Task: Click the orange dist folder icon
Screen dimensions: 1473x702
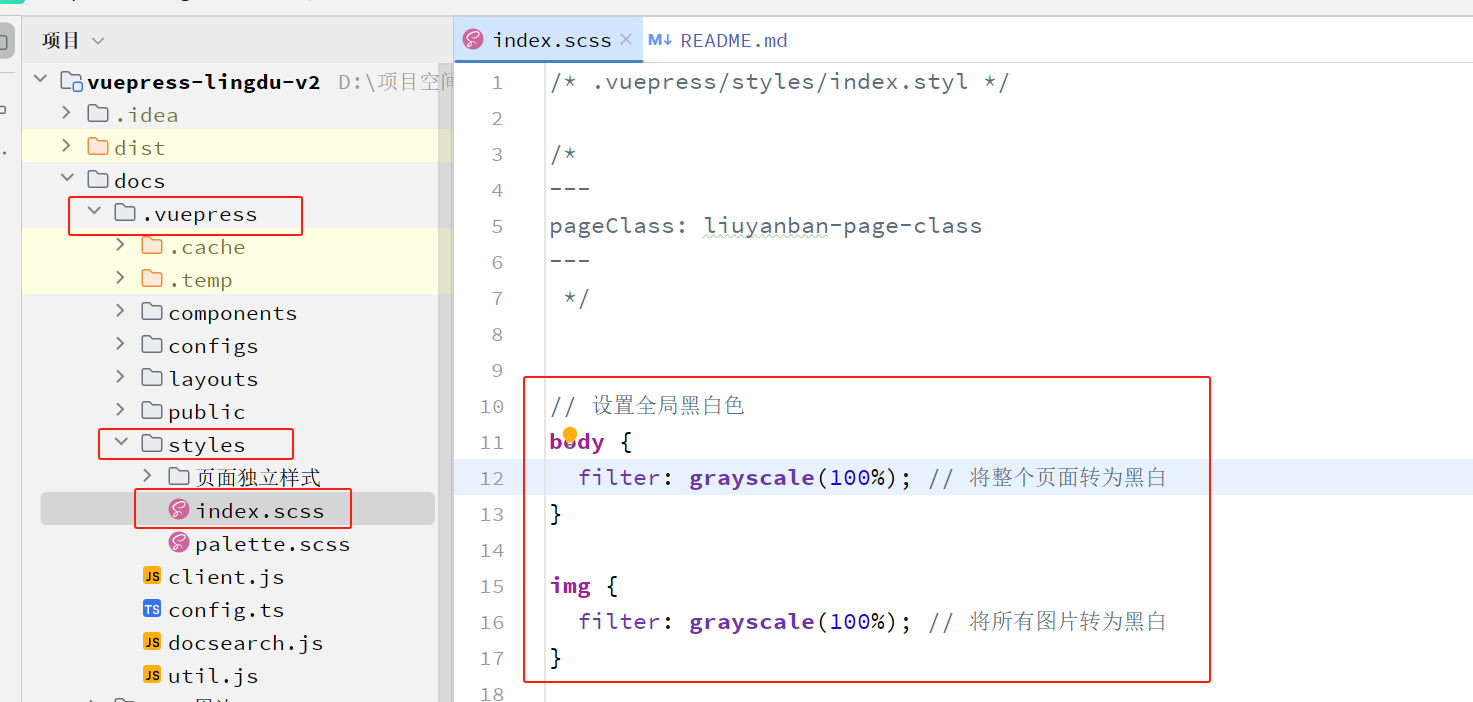Action: tap(98, 147)
